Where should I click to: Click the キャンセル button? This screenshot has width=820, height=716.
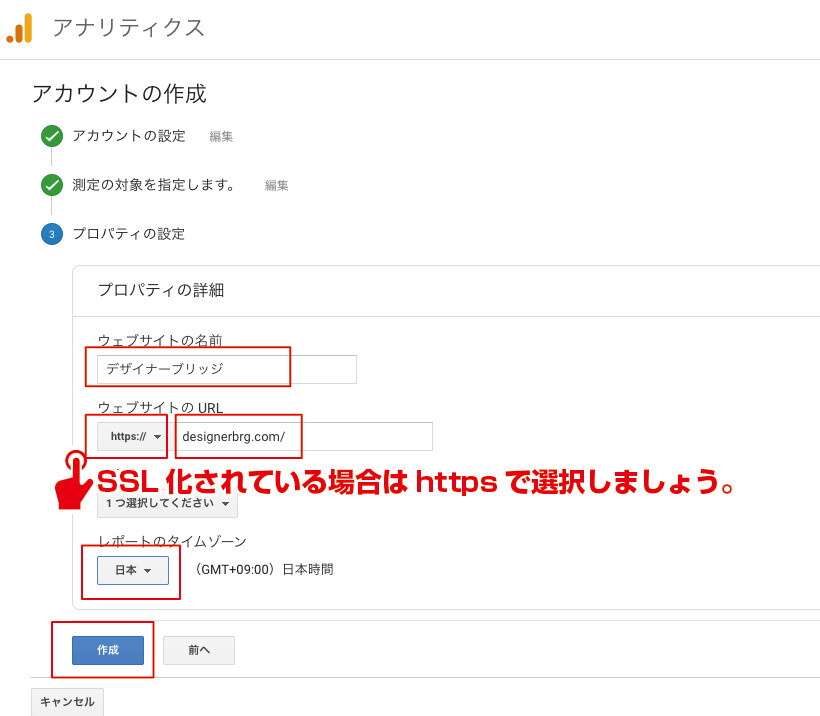point(67,702)
